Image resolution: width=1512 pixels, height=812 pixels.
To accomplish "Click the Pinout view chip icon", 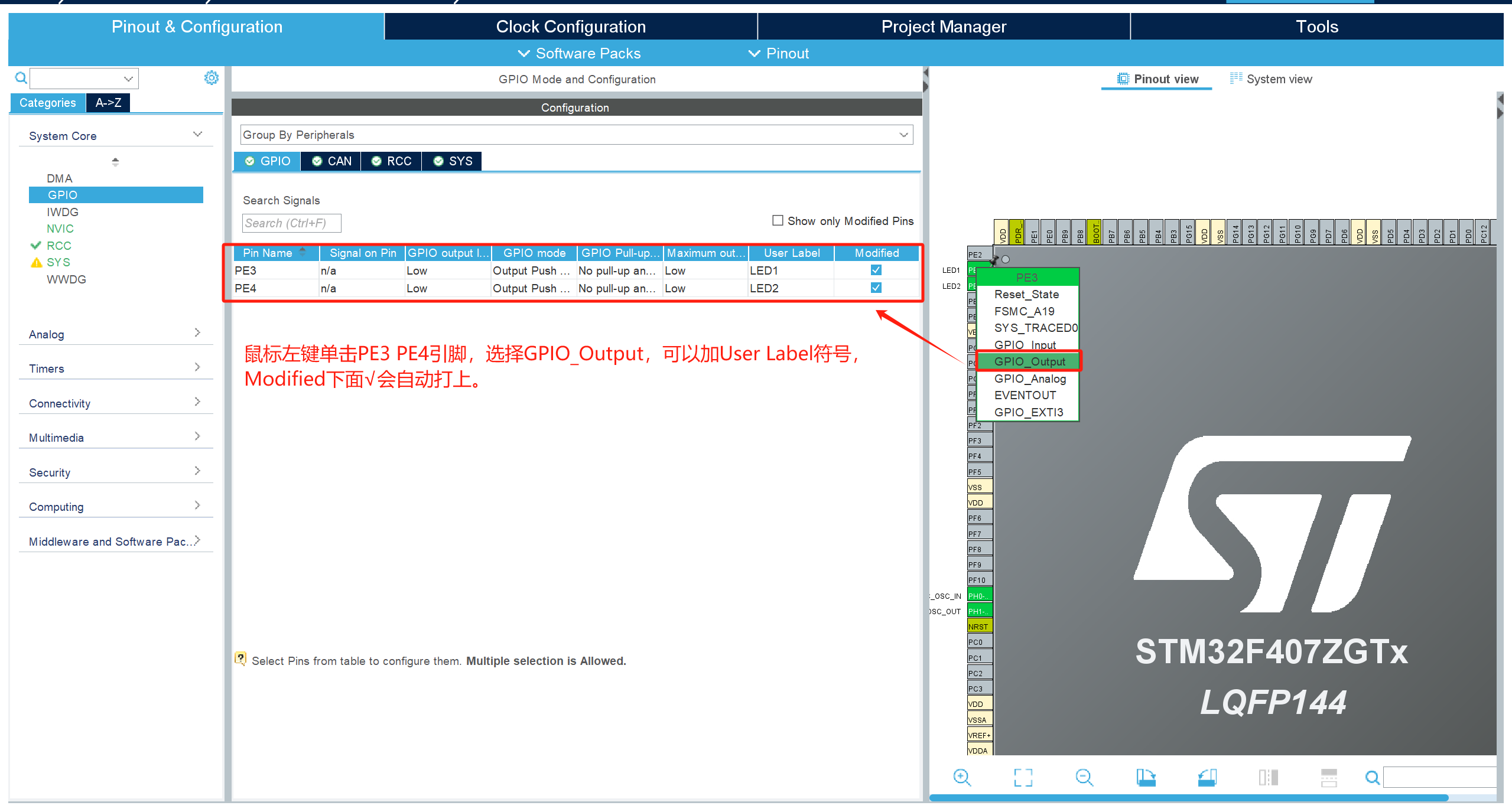I will point(1123,79).
